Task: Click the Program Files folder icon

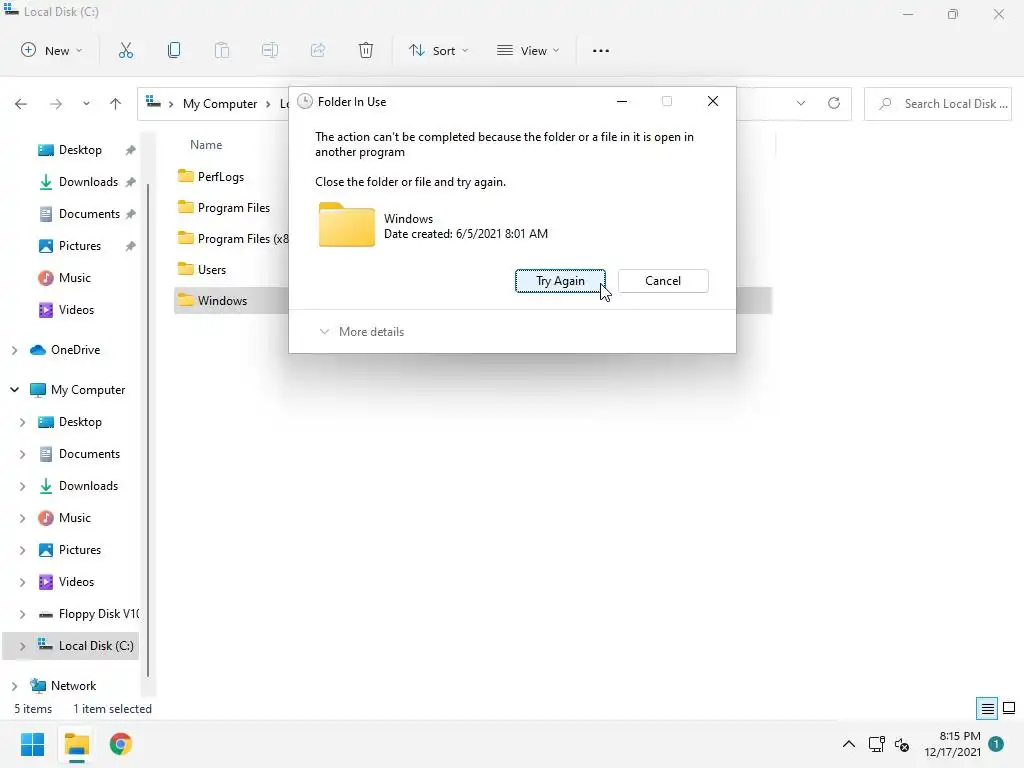Action: (x=186, y=208)
